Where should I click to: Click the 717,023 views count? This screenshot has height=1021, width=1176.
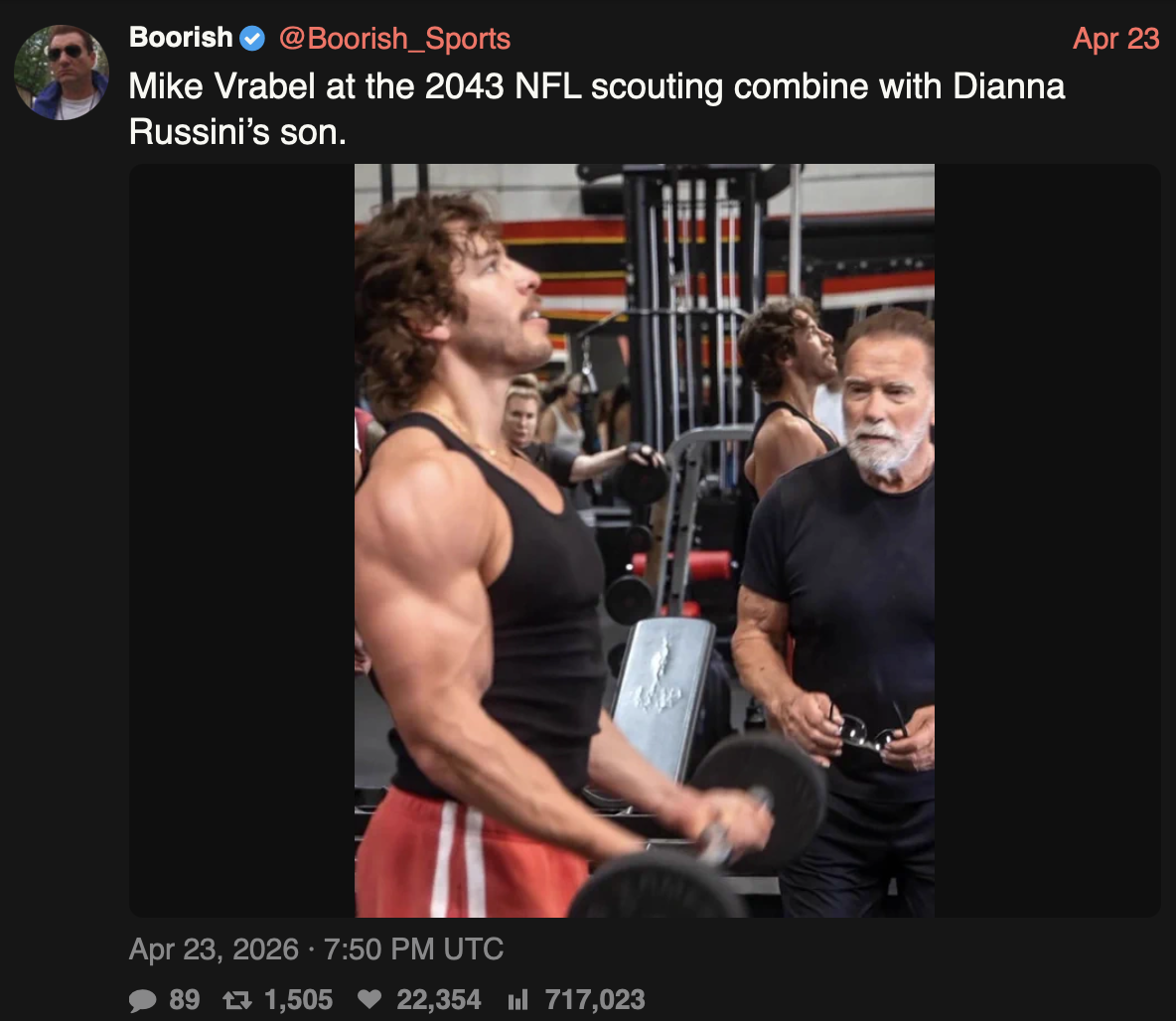click(595, 1000)
